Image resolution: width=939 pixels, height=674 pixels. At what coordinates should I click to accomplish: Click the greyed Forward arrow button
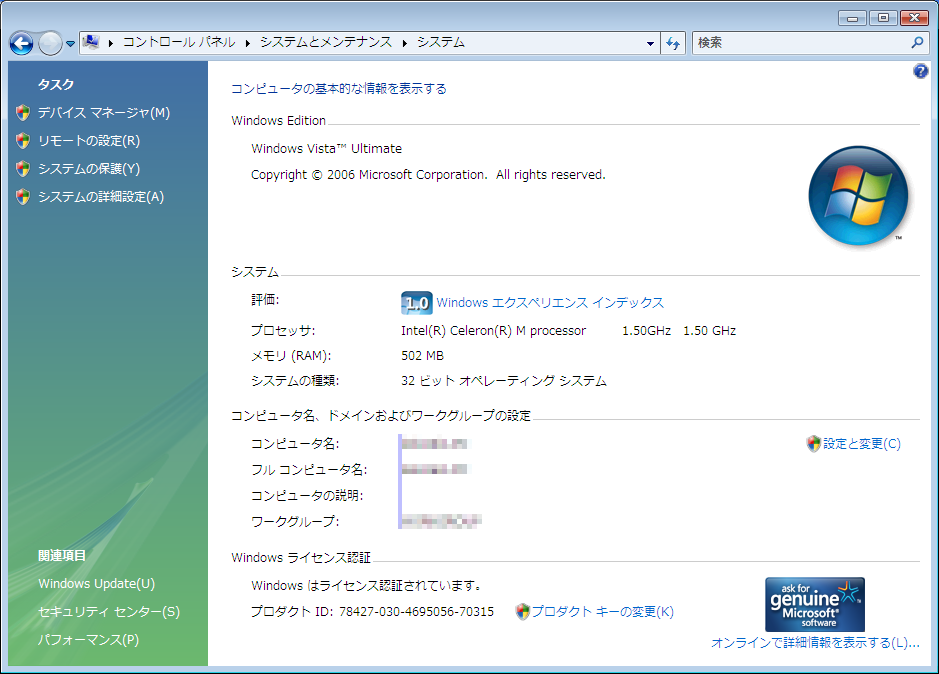(x=50, y=43)
